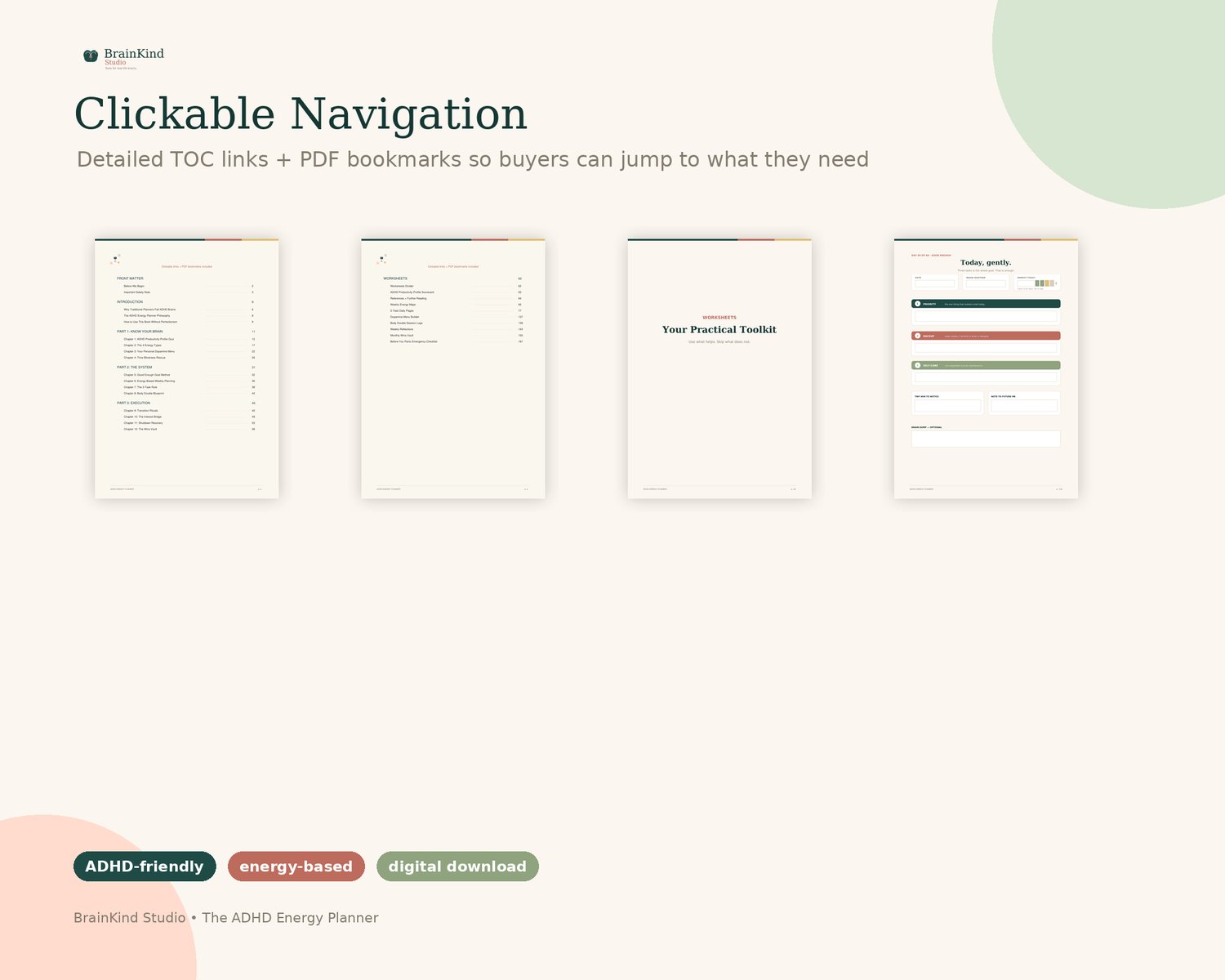
Task: Click the "ADHD-friendly" tag pill
Action: click(x=145, y=866)
